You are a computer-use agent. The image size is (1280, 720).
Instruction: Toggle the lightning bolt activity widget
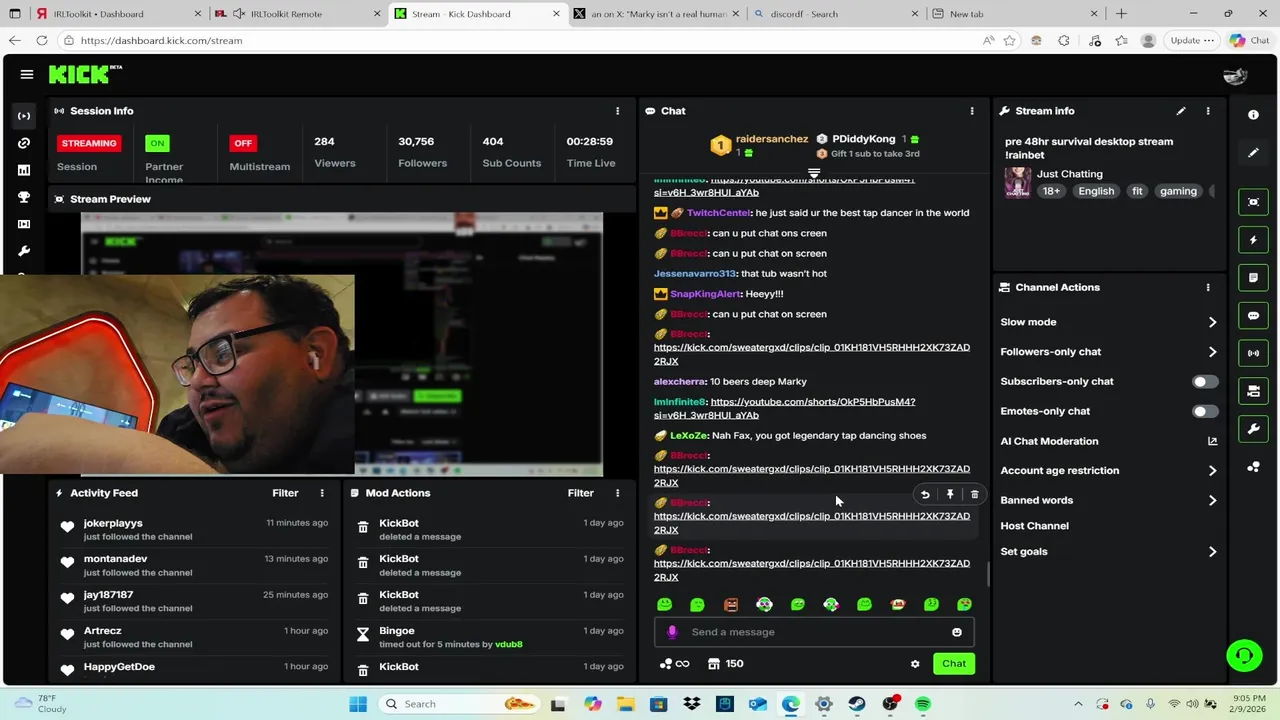(x=1253, y=240)
